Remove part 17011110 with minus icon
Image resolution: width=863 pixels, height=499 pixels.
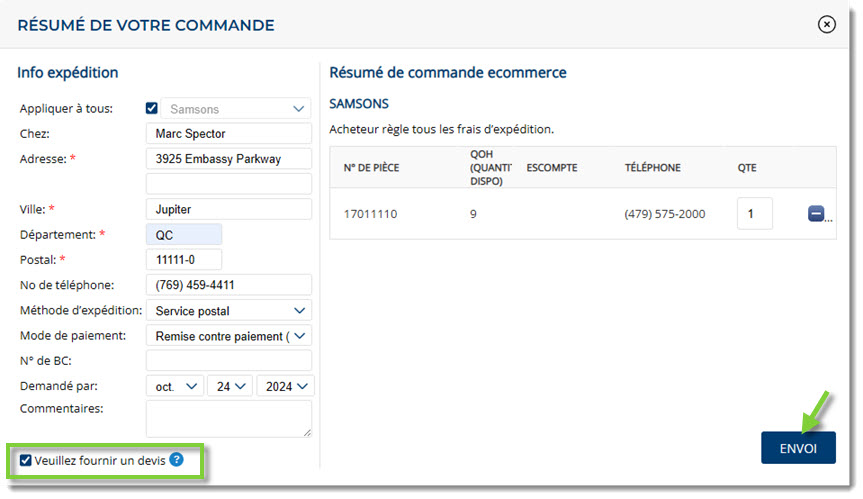click(816, 213)
